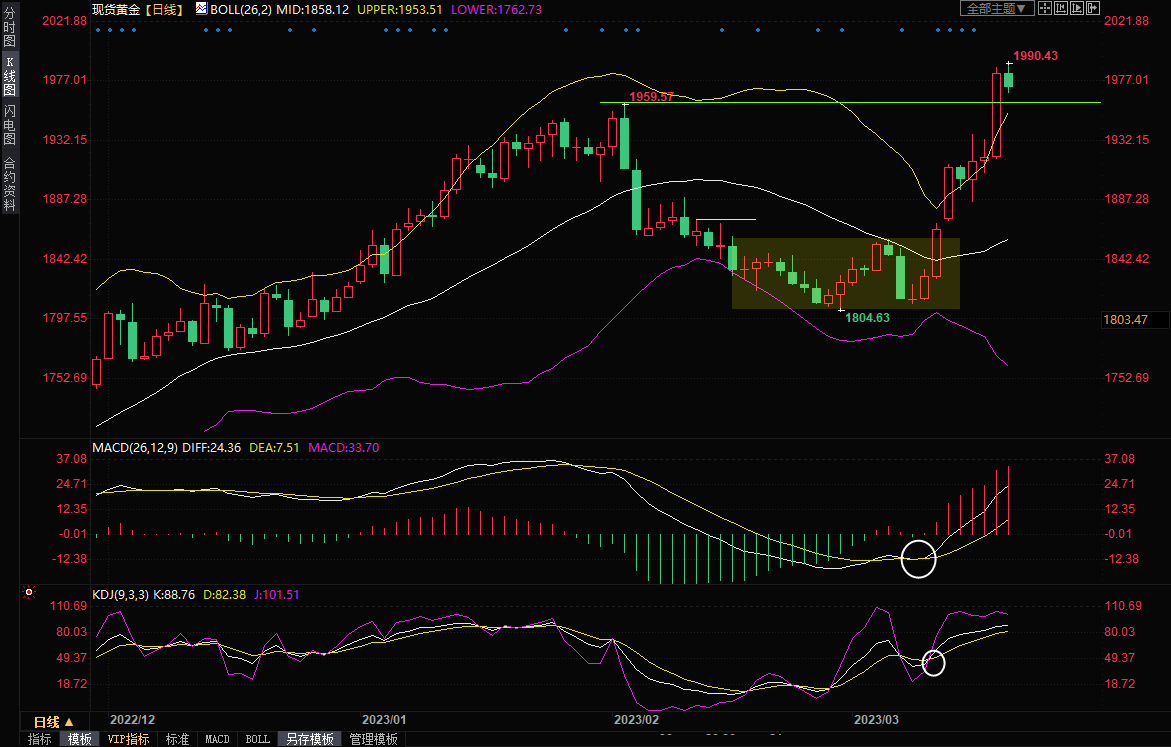Click the 【日线】 period label in chart title
This screenshot has width=1171, height=747.
point(161,8)
